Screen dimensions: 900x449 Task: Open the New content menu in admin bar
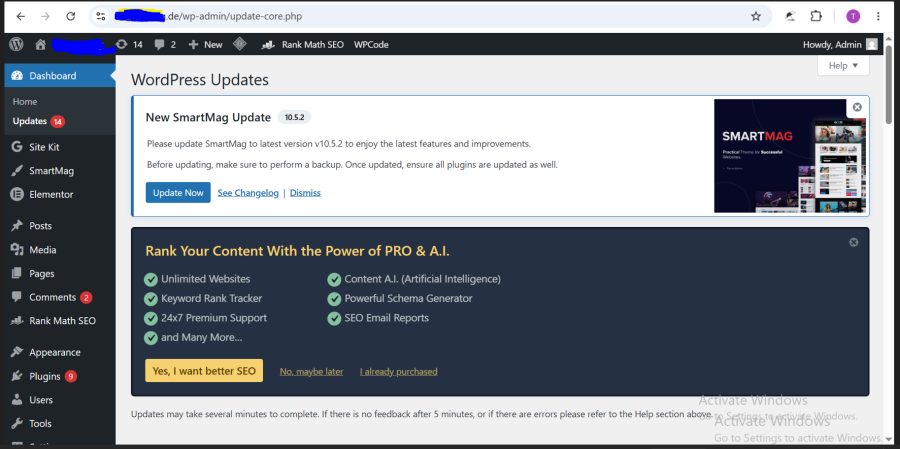(x=205, y=44)
